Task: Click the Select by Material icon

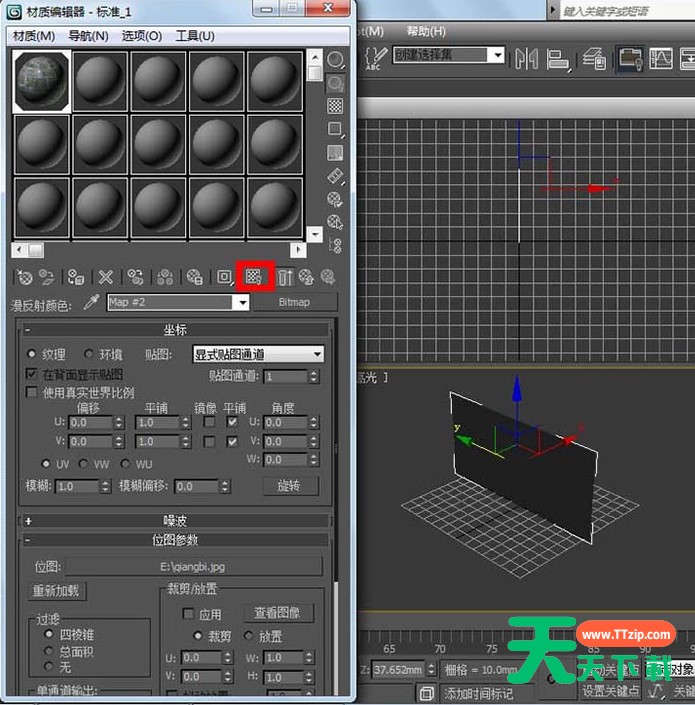Action: point(335,222)
